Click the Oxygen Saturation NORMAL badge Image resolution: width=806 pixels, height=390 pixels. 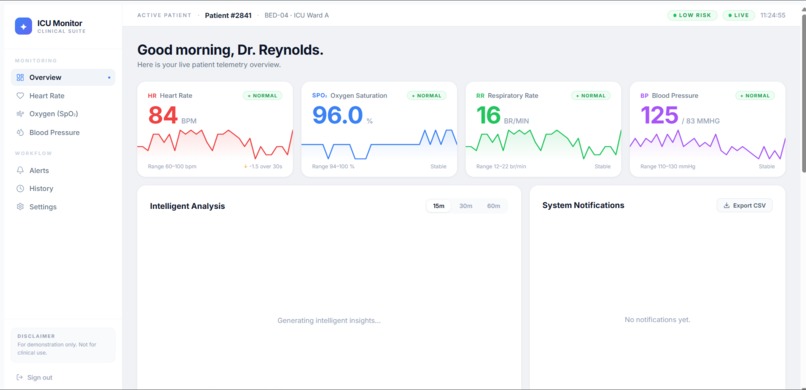(427, 96)
